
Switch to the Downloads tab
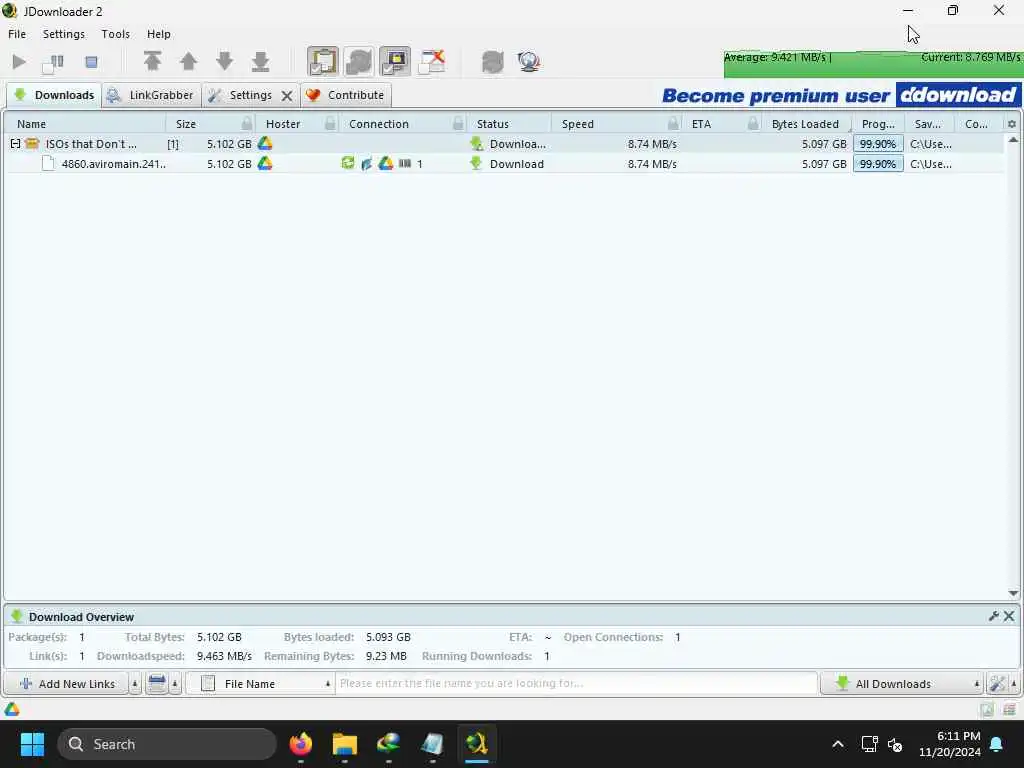point(54,95)
